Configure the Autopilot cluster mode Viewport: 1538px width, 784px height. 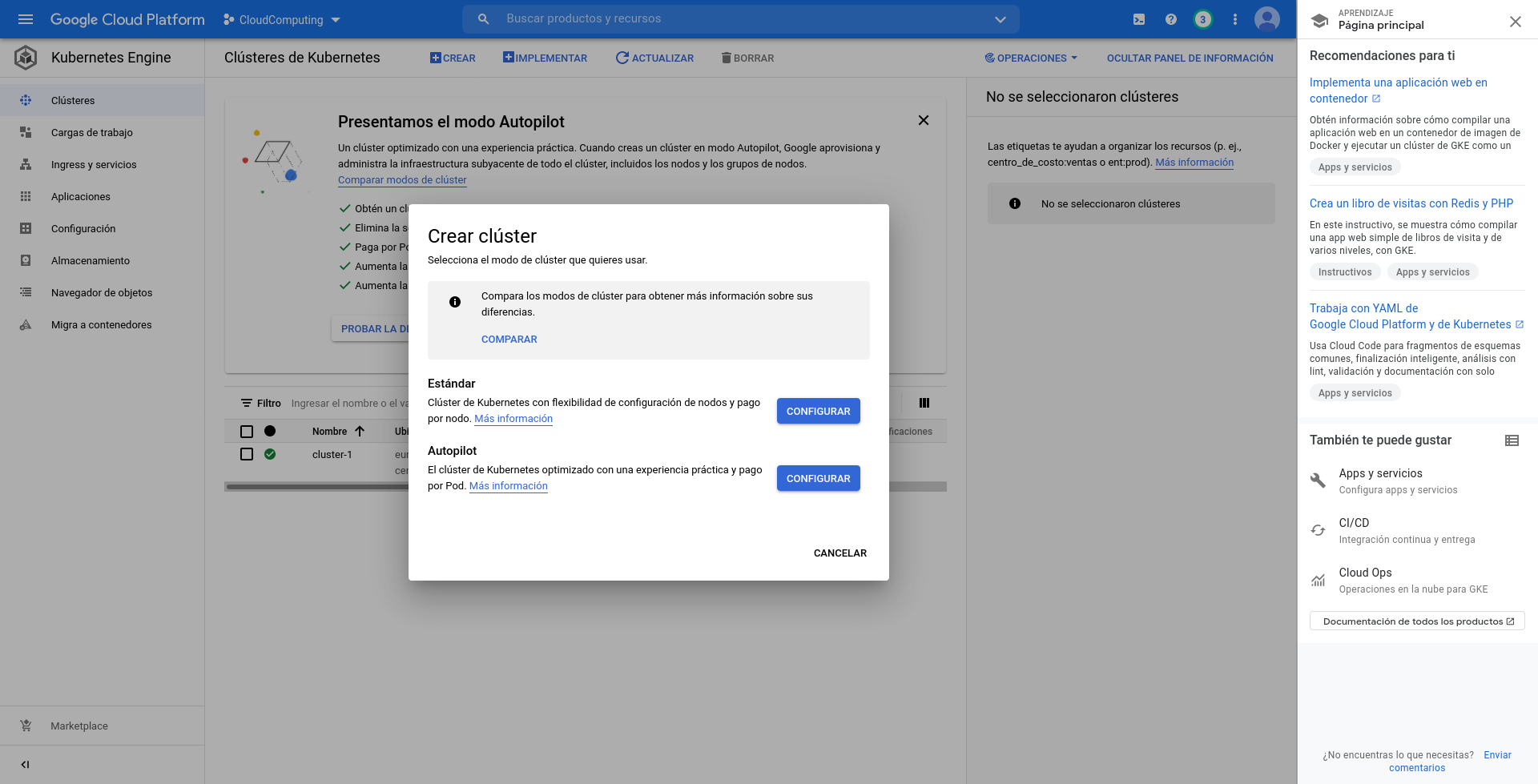coord(818,478)
